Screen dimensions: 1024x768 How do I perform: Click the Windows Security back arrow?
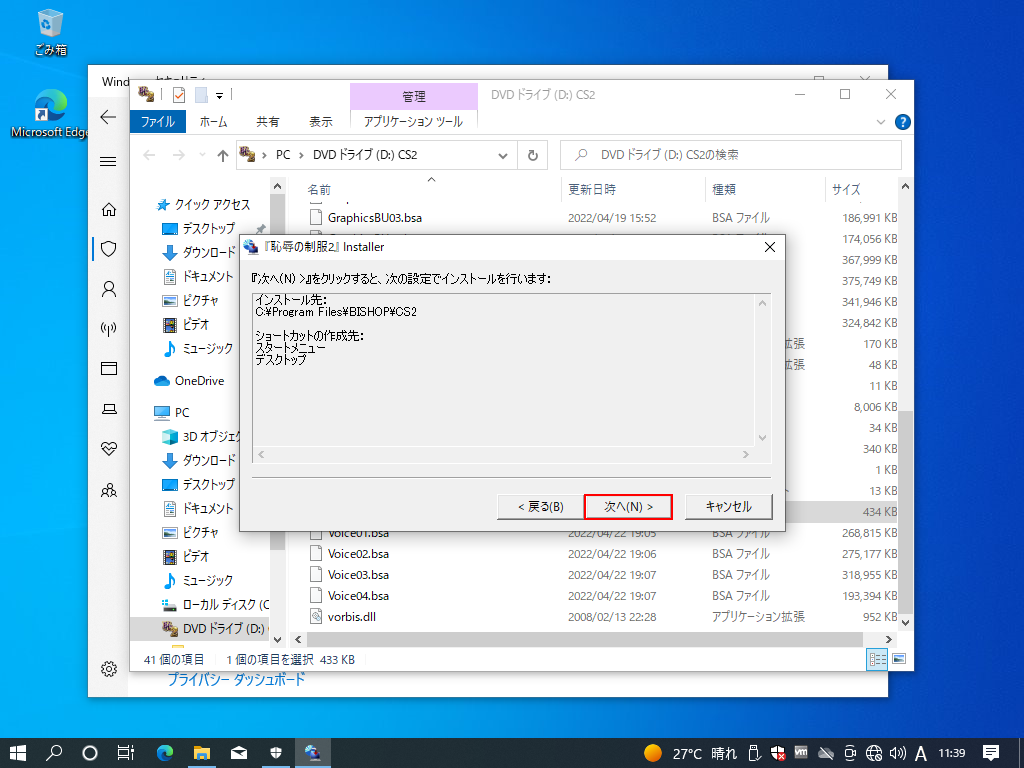[x=108, y=118]
